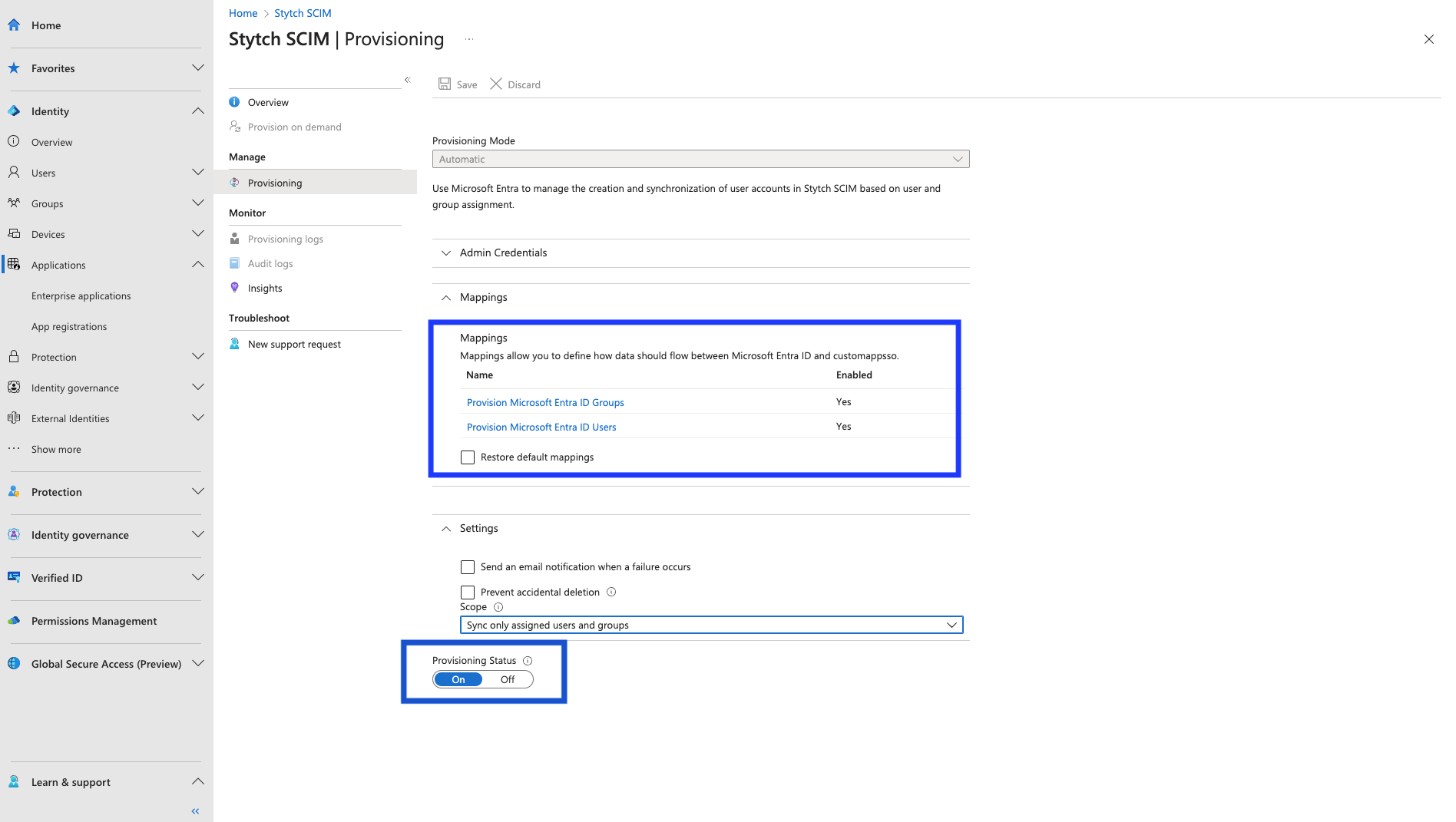Click the Enterprise applications sidebar item
The height and width of the screenshot is (822, 1456).
coord(81,295)
